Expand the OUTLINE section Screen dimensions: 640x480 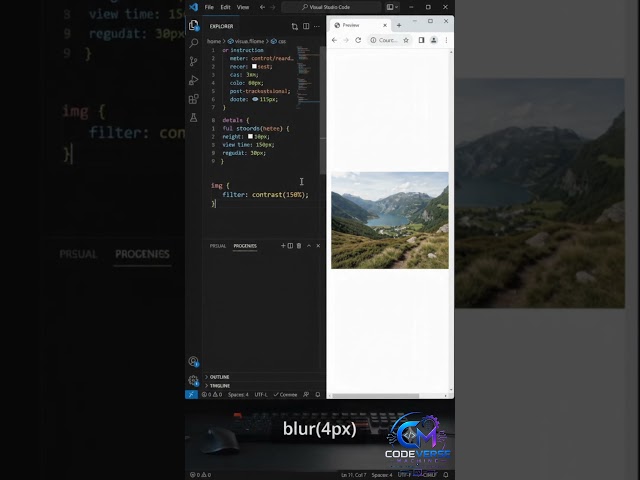click(x=217, y=377)
